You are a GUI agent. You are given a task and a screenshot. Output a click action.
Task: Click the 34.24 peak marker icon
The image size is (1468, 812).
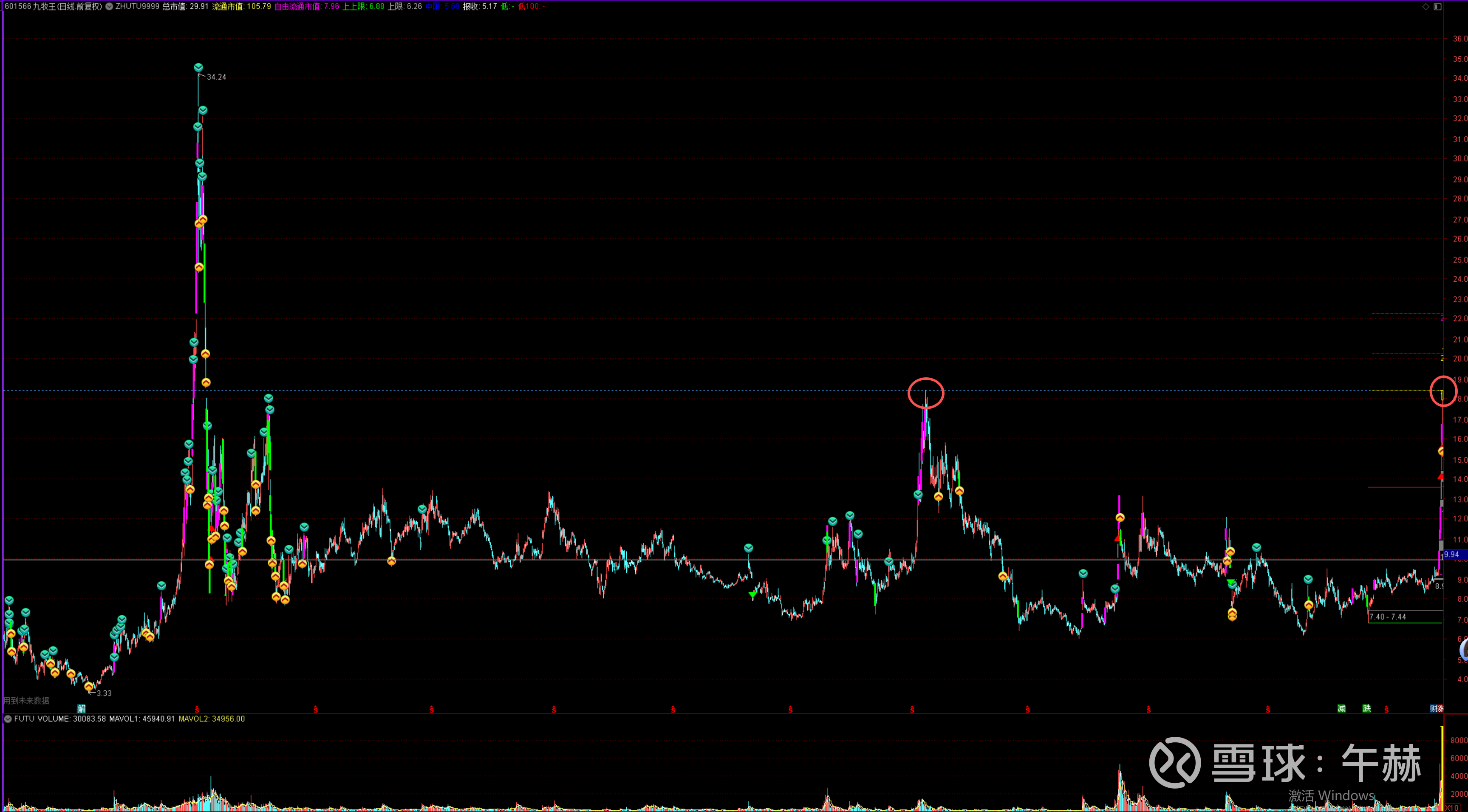198,67
